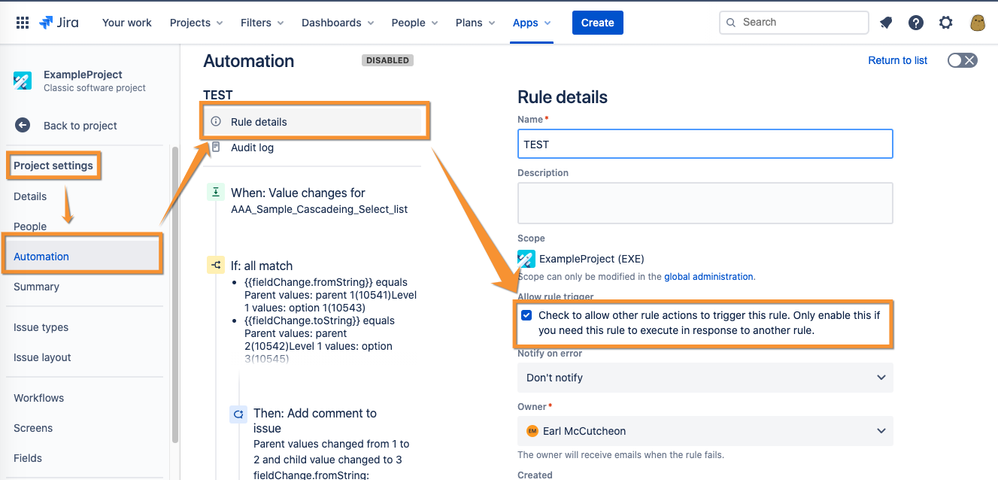998x480 pixels.
Task: Click the Back to project arrow icon
Action: coord(22,125)
